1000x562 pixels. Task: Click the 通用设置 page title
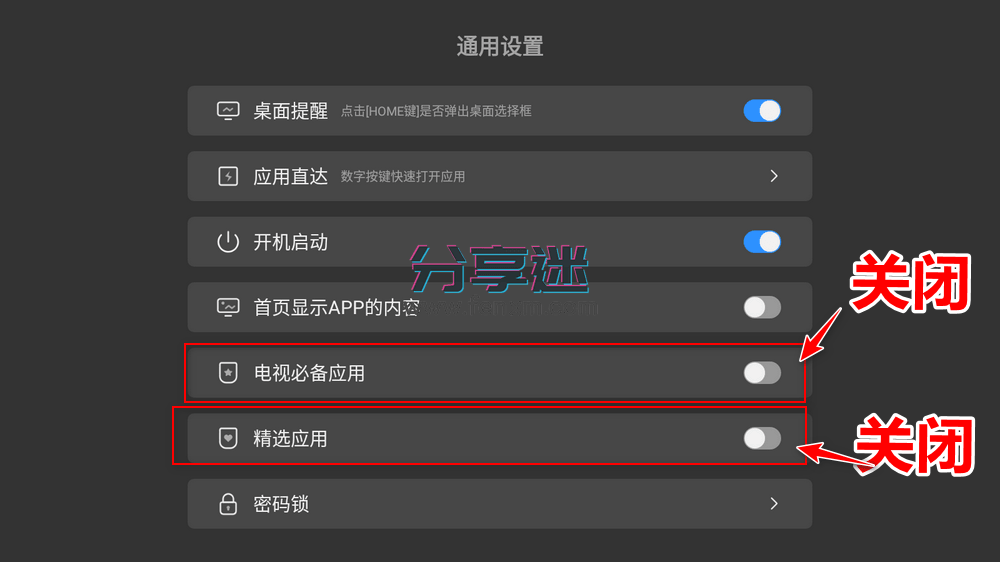pyautogui.click(x=500, y=46)
